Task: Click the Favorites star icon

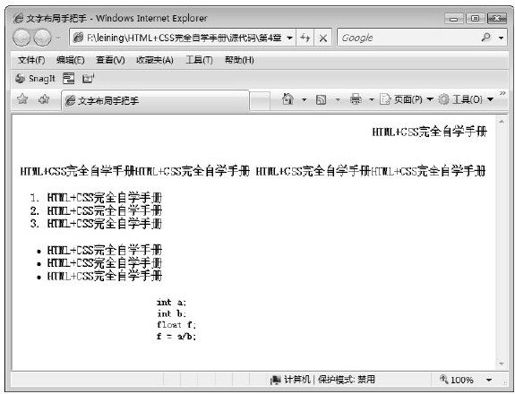Action: coord(22,99)
